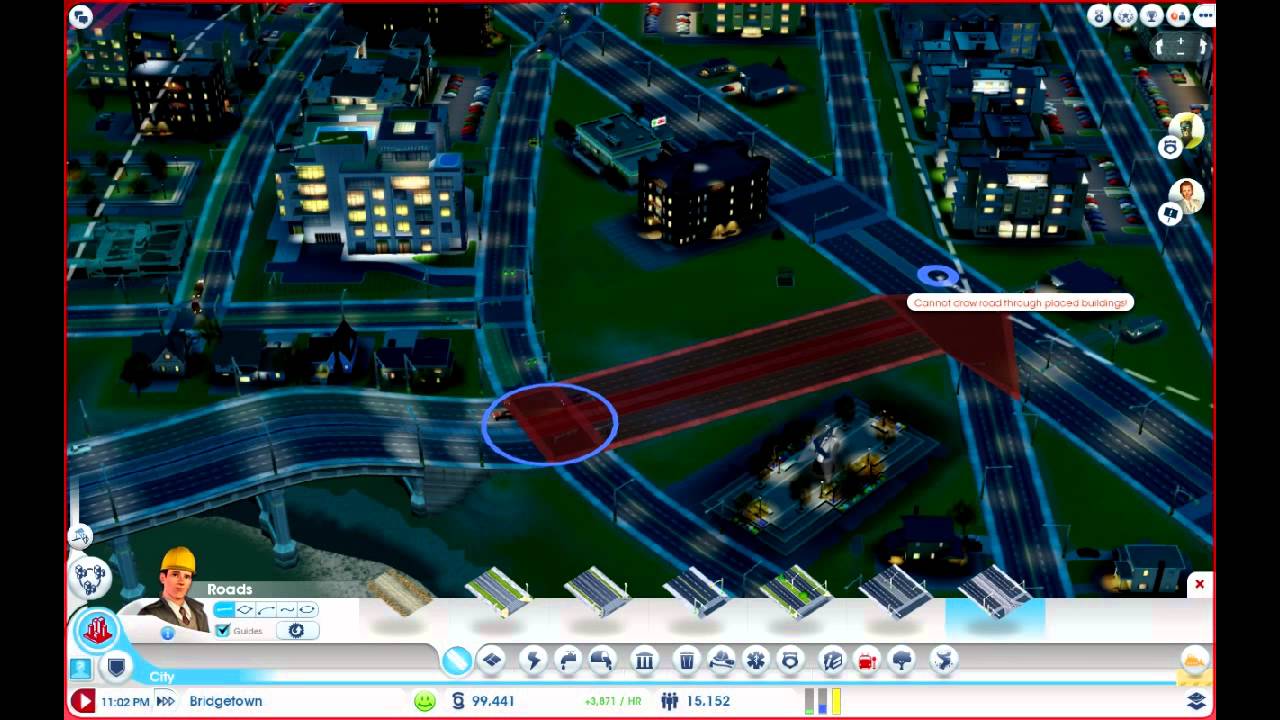Click the small police badge alert icon
The image size is (1280, 720).
click(x=1170, y=148)
